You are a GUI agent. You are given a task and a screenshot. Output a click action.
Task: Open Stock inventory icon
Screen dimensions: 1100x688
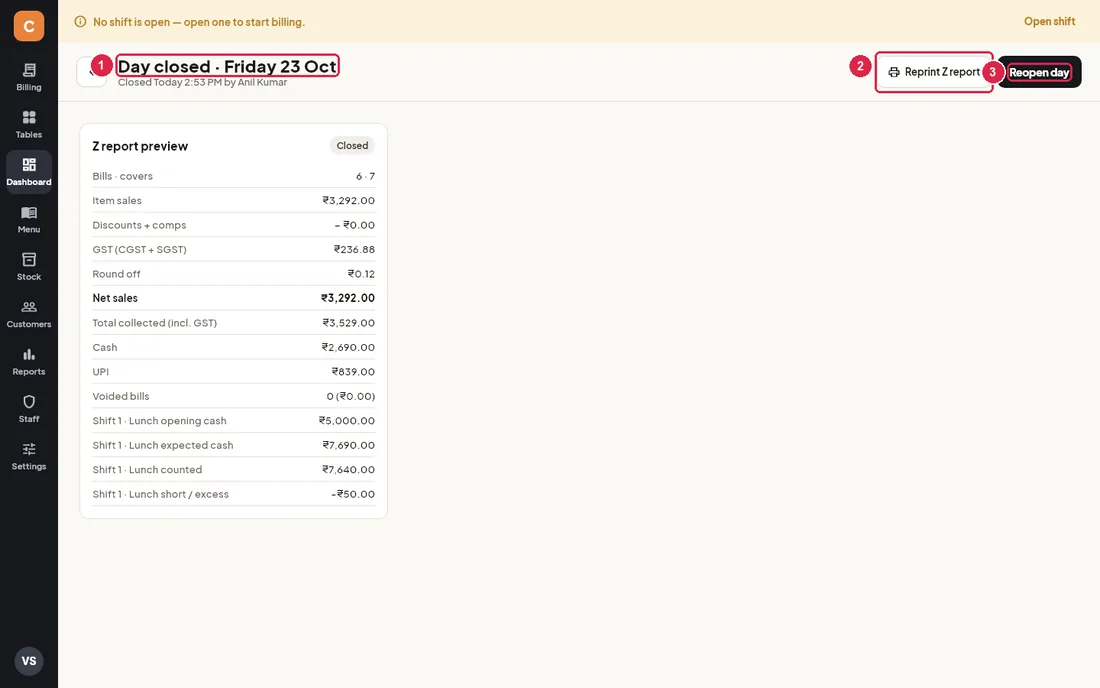pos(29,259)
